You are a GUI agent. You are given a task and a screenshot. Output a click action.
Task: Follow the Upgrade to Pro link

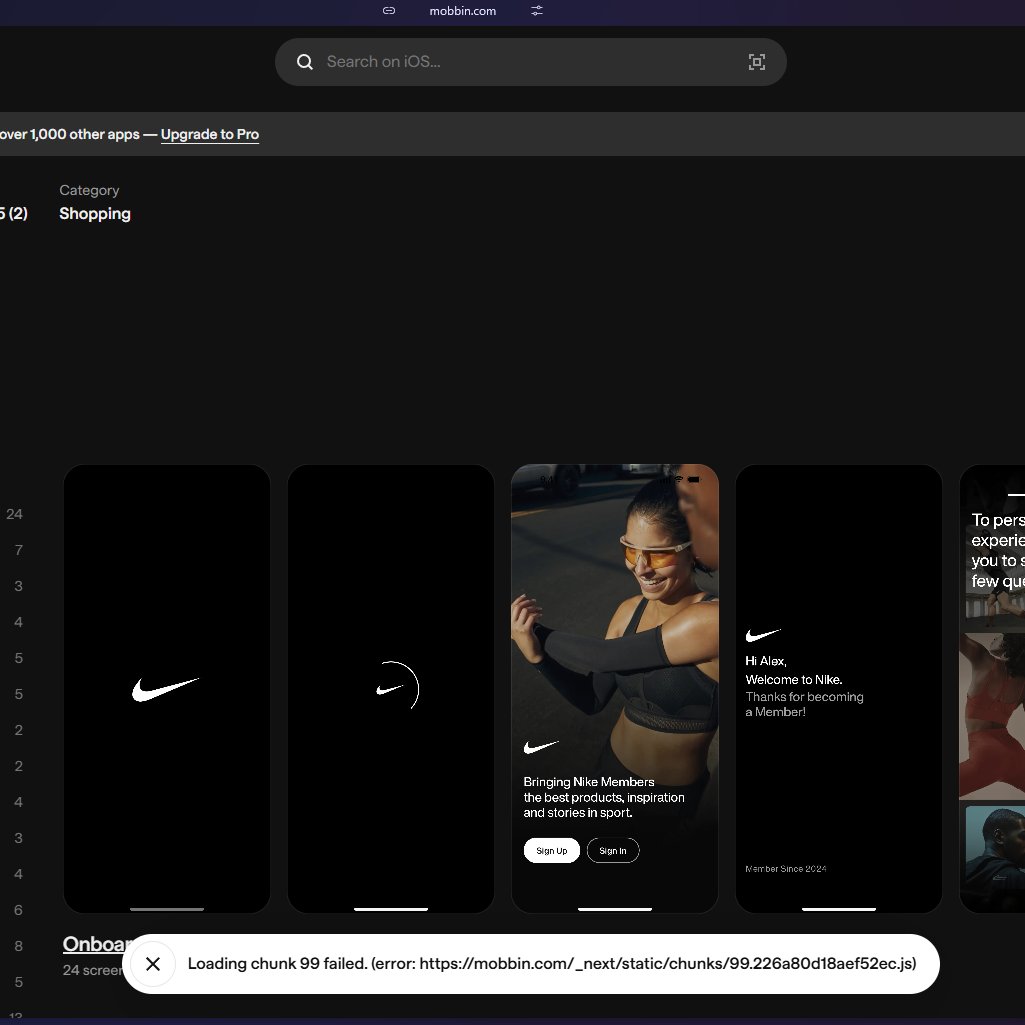click(210, 135)
